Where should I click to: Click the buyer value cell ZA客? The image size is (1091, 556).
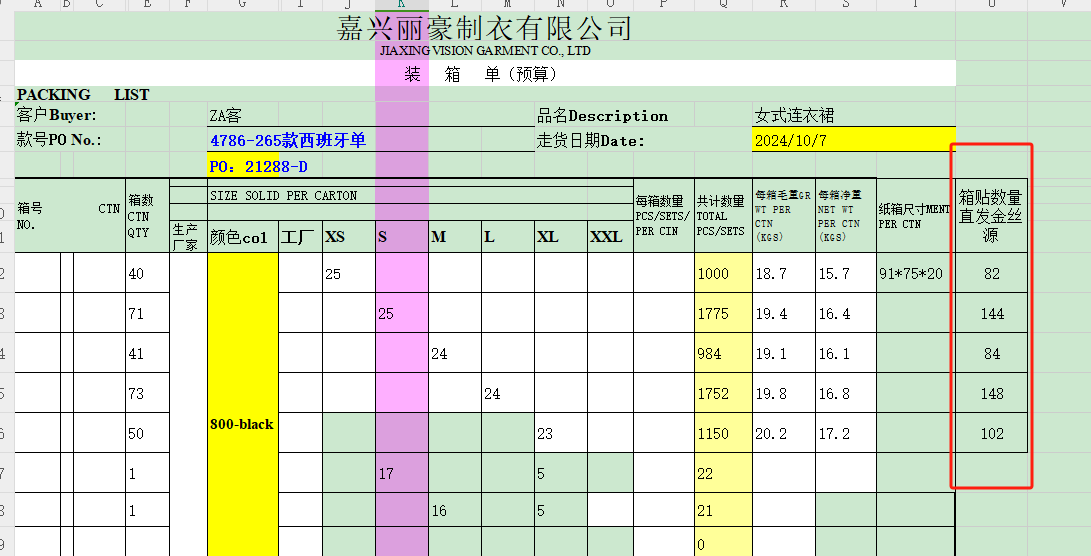click(226, 117)
